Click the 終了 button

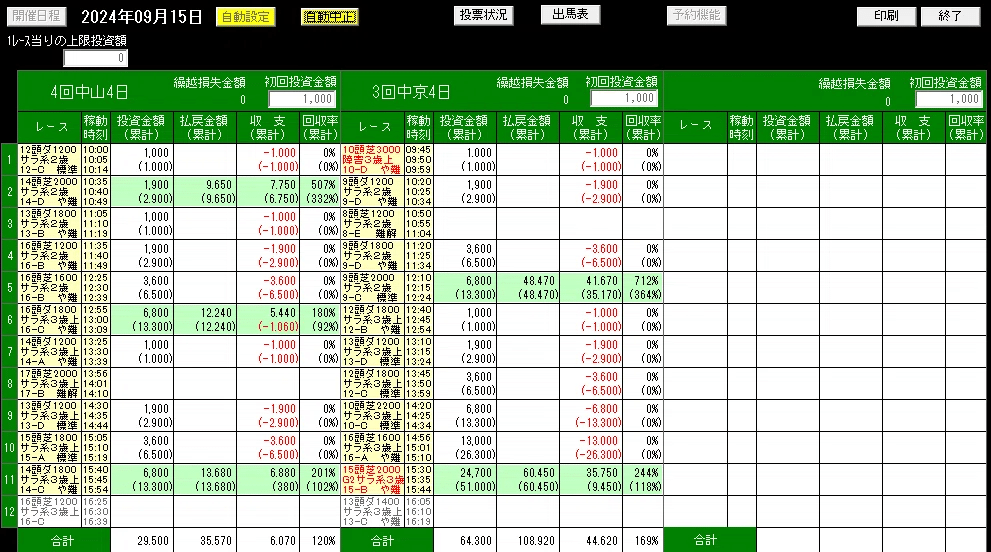(x=950, y=16)
